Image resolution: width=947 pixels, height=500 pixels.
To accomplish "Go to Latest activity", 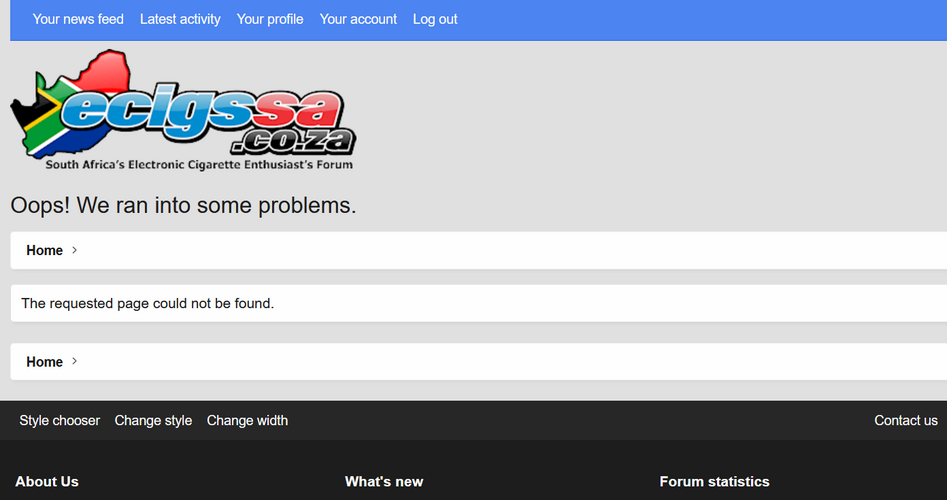I will pyautogui.click(x=180, y=19).
